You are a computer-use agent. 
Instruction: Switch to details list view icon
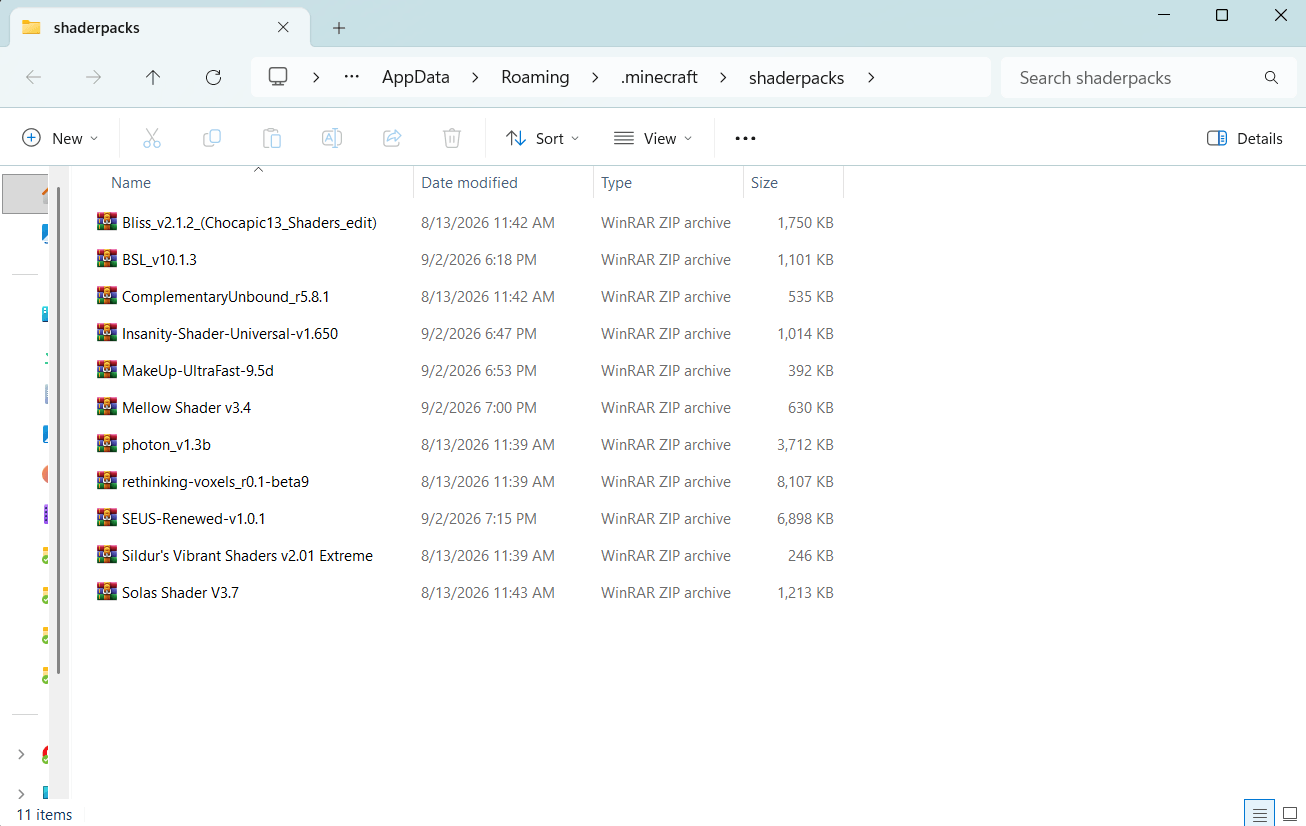(x=1259, y=814)
